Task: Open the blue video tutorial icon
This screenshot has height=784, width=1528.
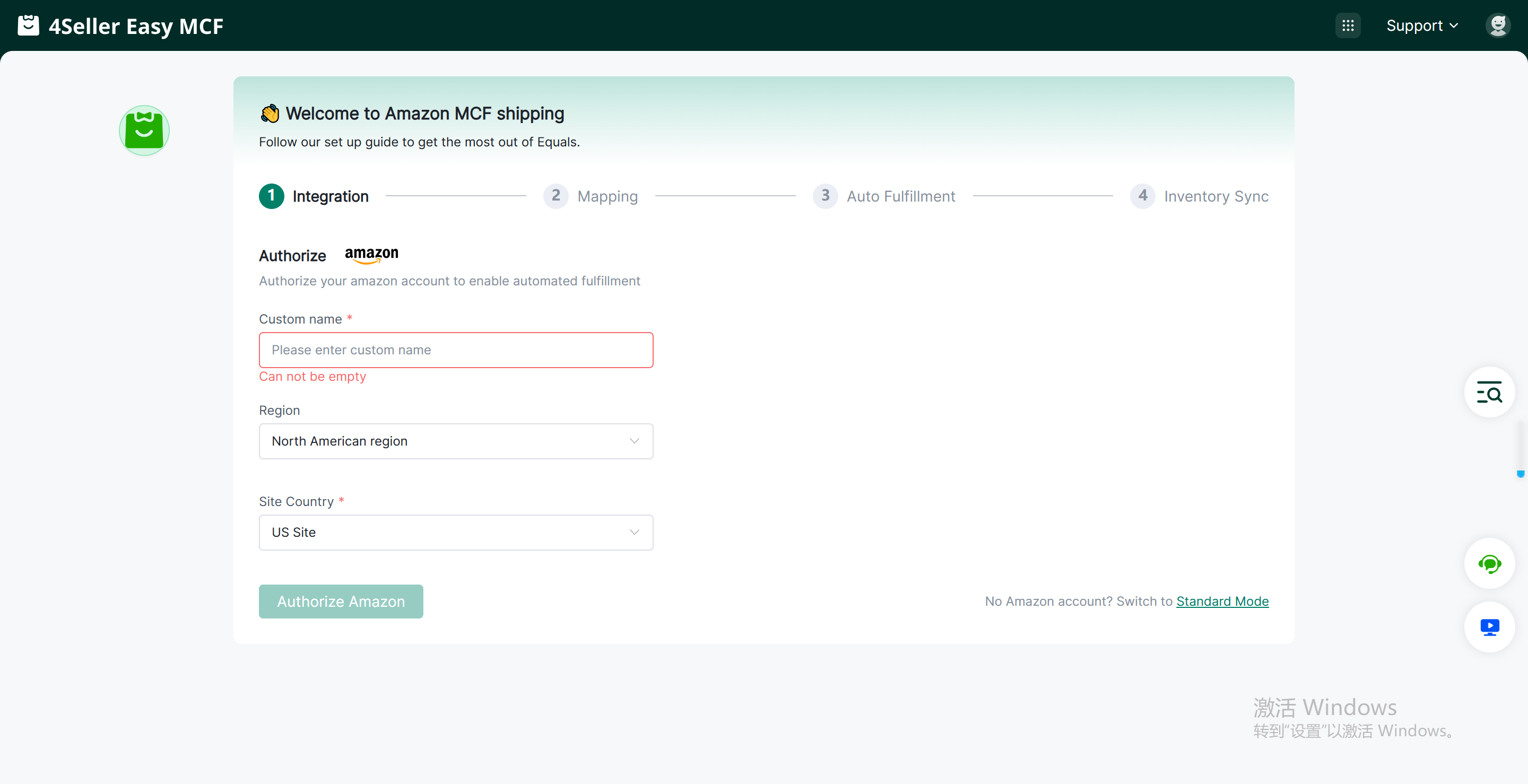Action: coord(1489,627)
